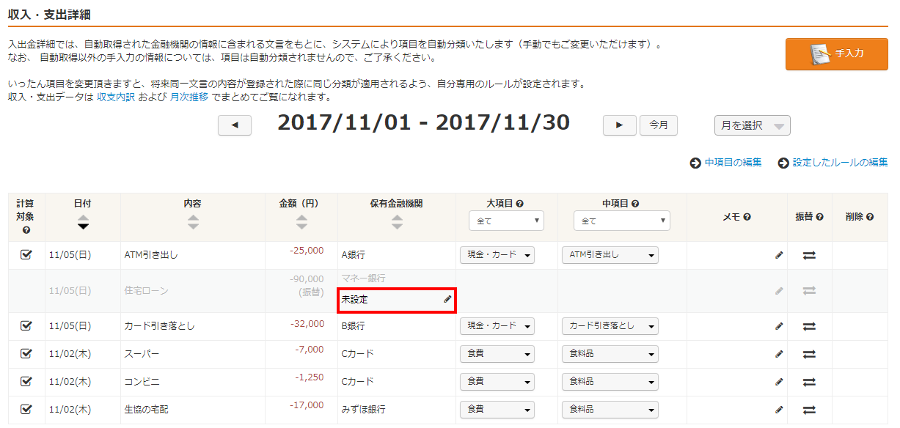
Task: Sort by 日付 column arrows
Action: (x=82, y=222)
